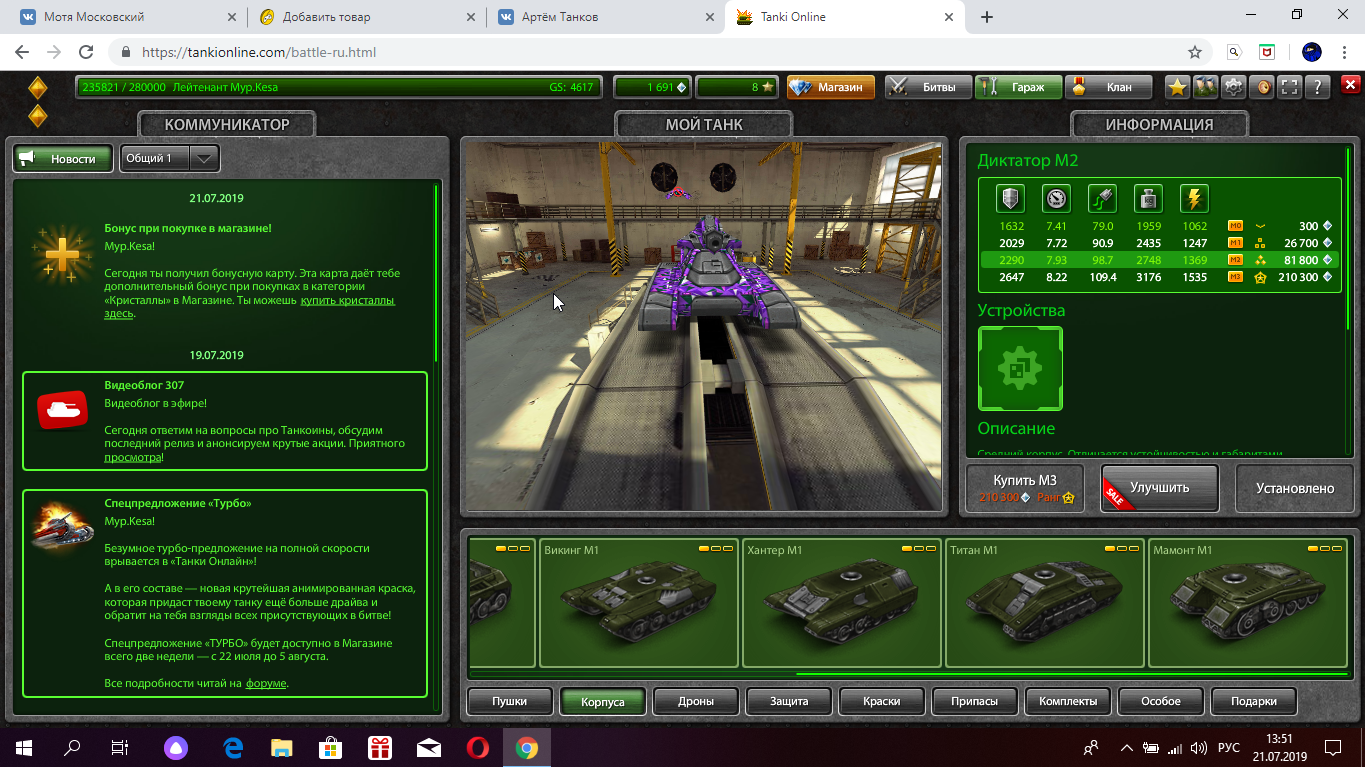This screenshot has height=767, width=1365.
Task: Select the Титан М1 hull card
Action: 1045,603
